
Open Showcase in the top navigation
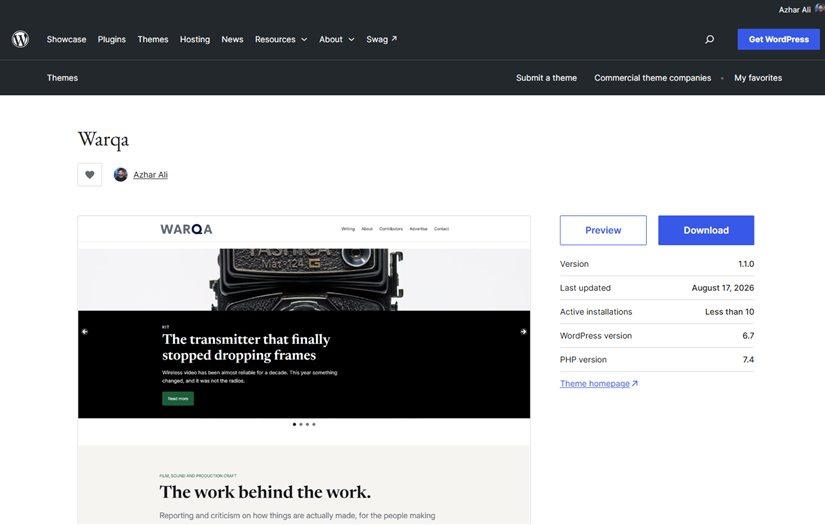66,39
